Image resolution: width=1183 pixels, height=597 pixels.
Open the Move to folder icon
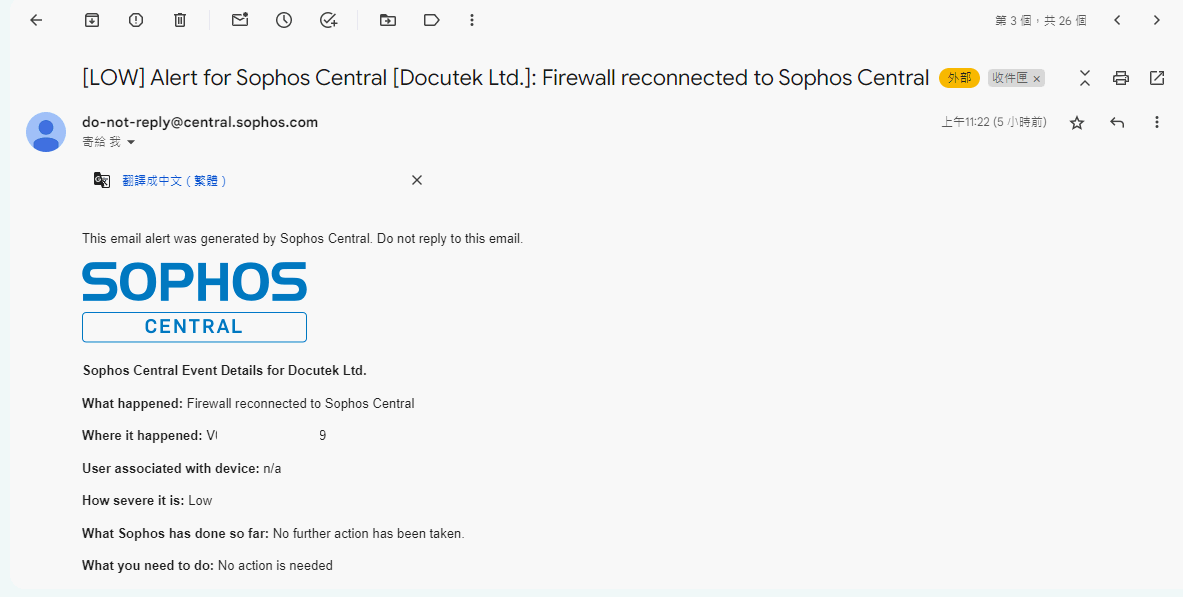(387, 20)
